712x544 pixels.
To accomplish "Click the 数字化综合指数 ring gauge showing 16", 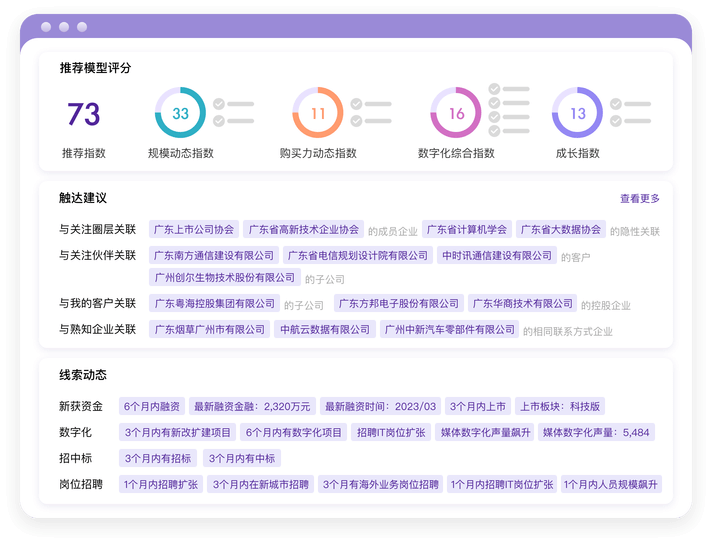I will [455, 113].
